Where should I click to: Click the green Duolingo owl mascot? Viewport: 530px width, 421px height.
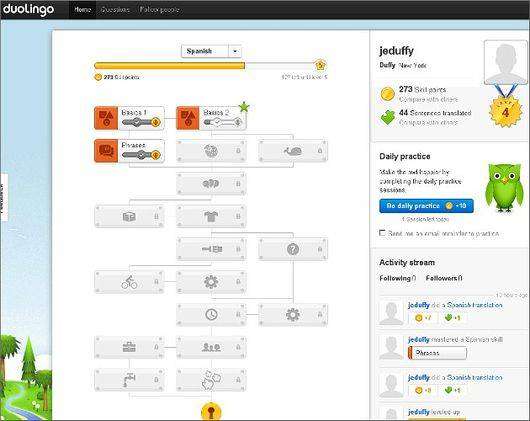504,188
